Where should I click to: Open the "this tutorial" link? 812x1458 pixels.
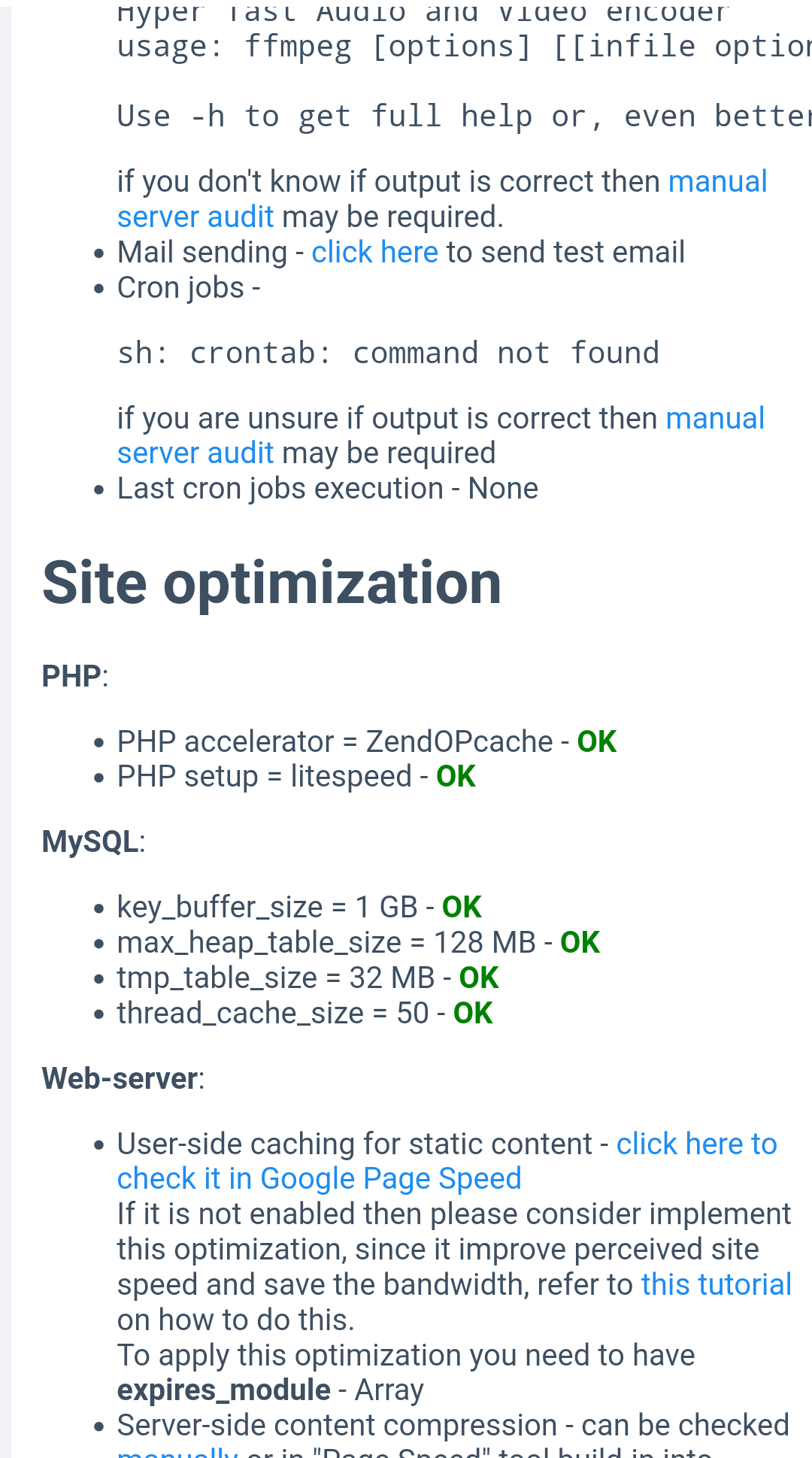point(716,1285)
